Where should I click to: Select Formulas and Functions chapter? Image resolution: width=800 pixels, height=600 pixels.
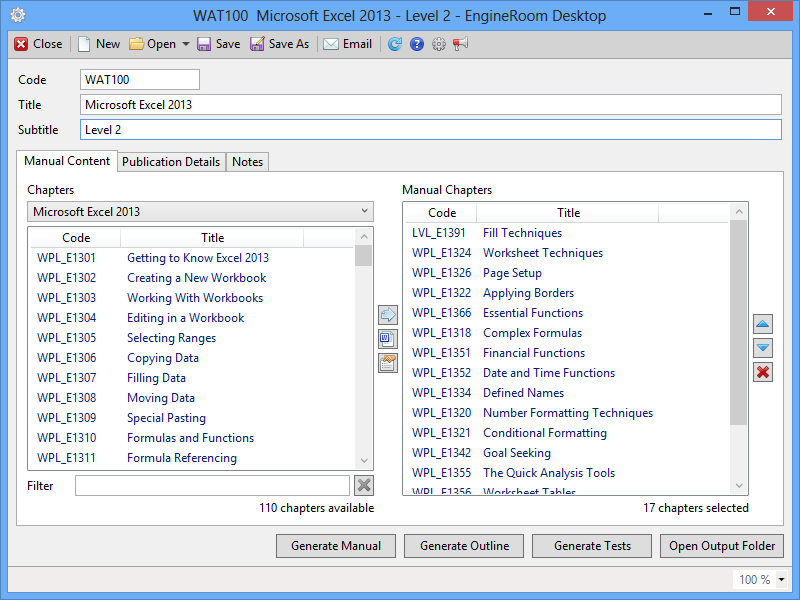(192, 437)
